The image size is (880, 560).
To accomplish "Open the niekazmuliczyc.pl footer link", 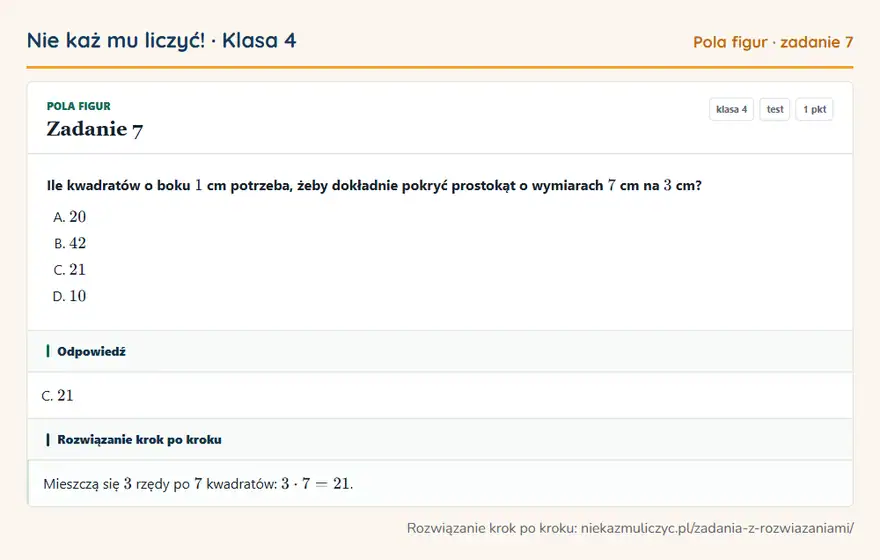I will coord(717,528).
